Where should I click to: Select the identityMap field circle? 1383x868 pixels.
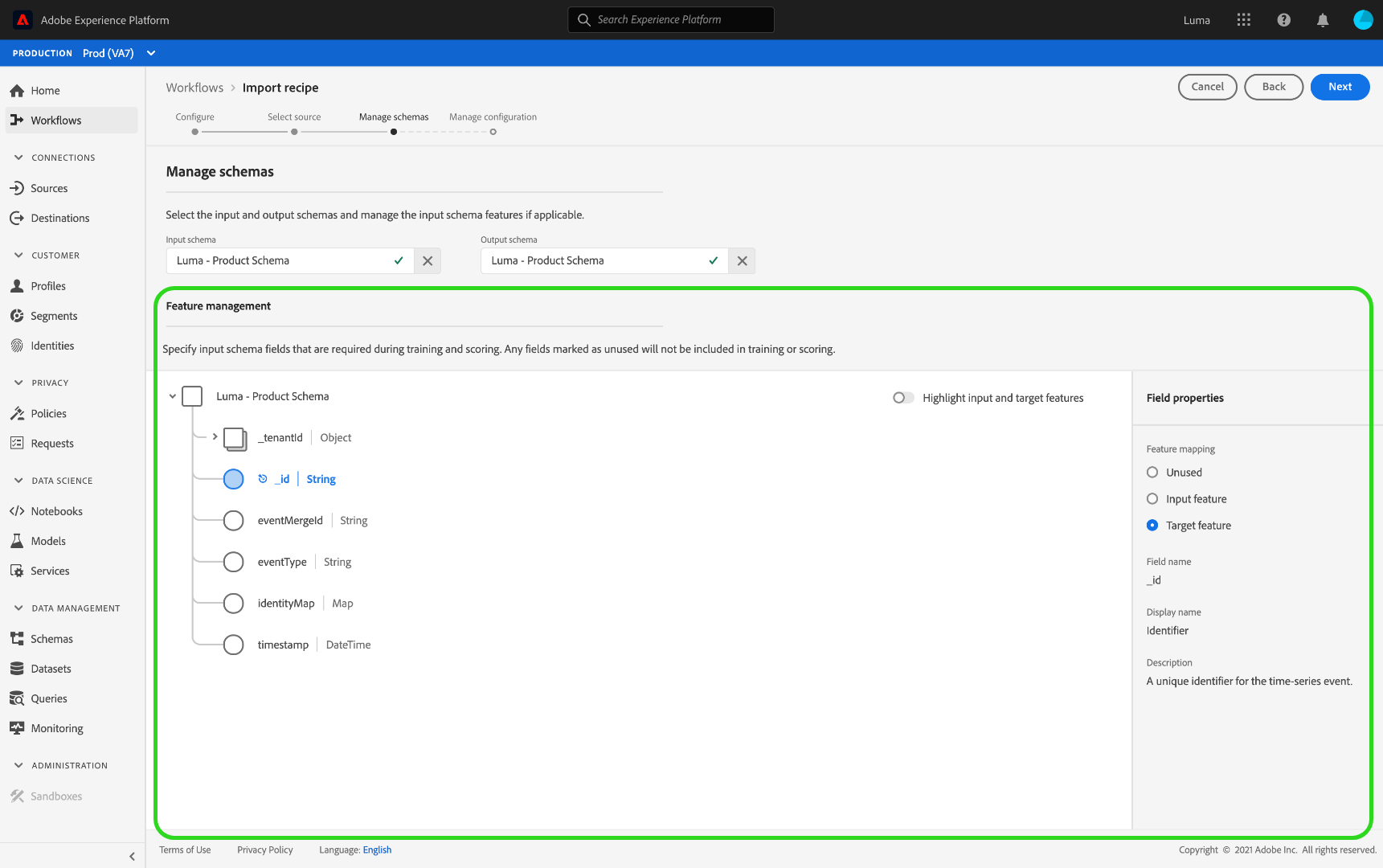click(x=234, y=604)
